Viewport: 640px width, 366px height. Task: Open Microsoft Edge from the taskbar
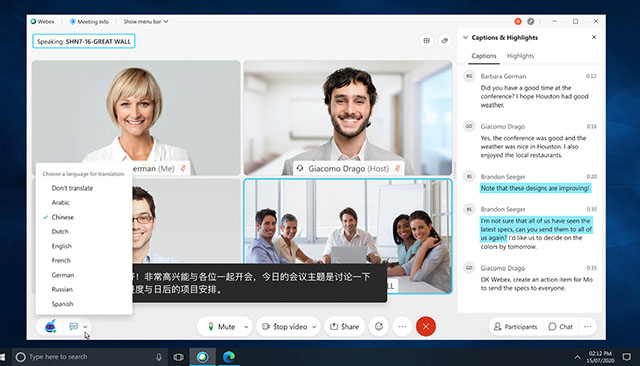[229, 357]
